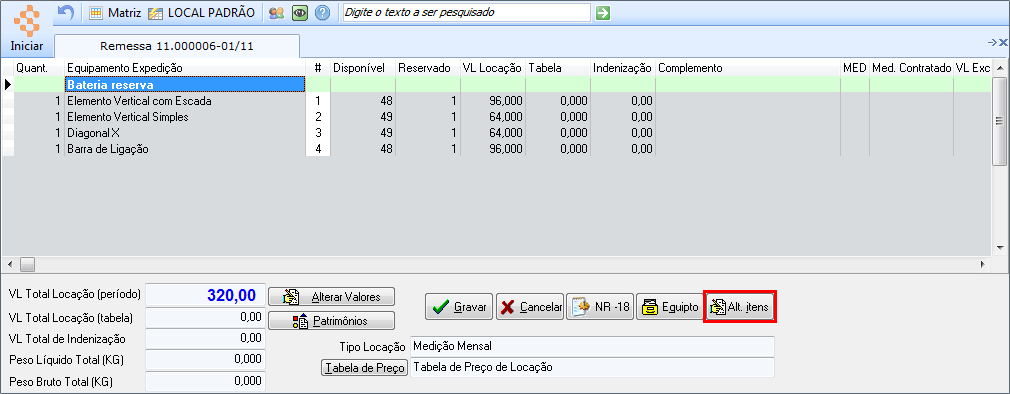
Task: Close the tab with the X
Action: tap(1003, 42)
